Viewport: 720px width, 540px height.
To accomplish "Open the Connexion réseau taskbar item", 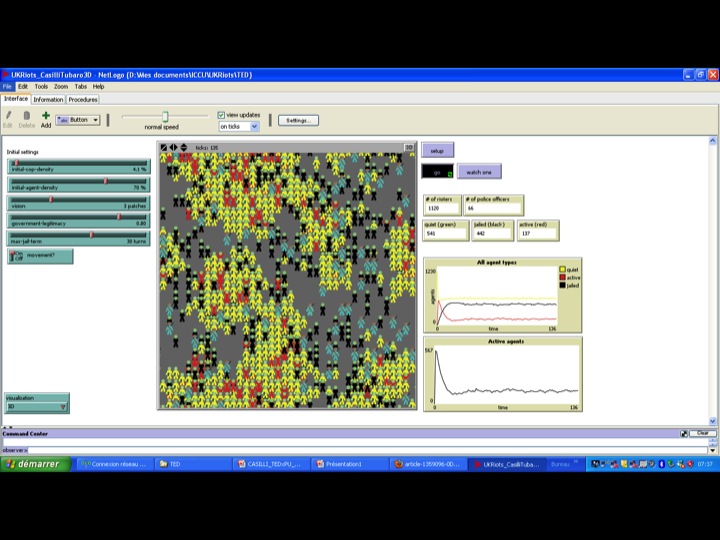I will click(115, 464).
